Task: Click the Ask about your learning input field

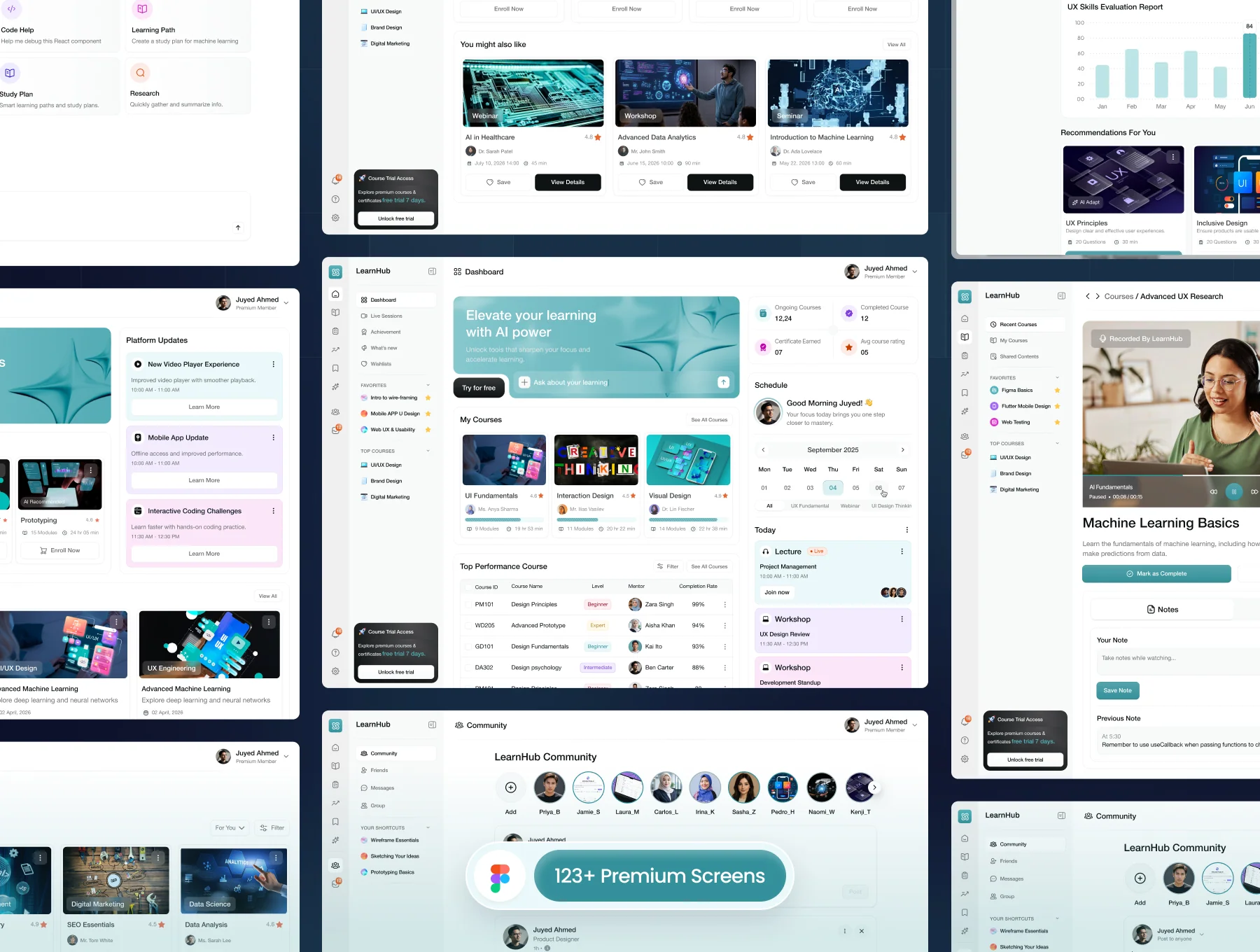Action: pyautogui.click(x=623, y=382)
